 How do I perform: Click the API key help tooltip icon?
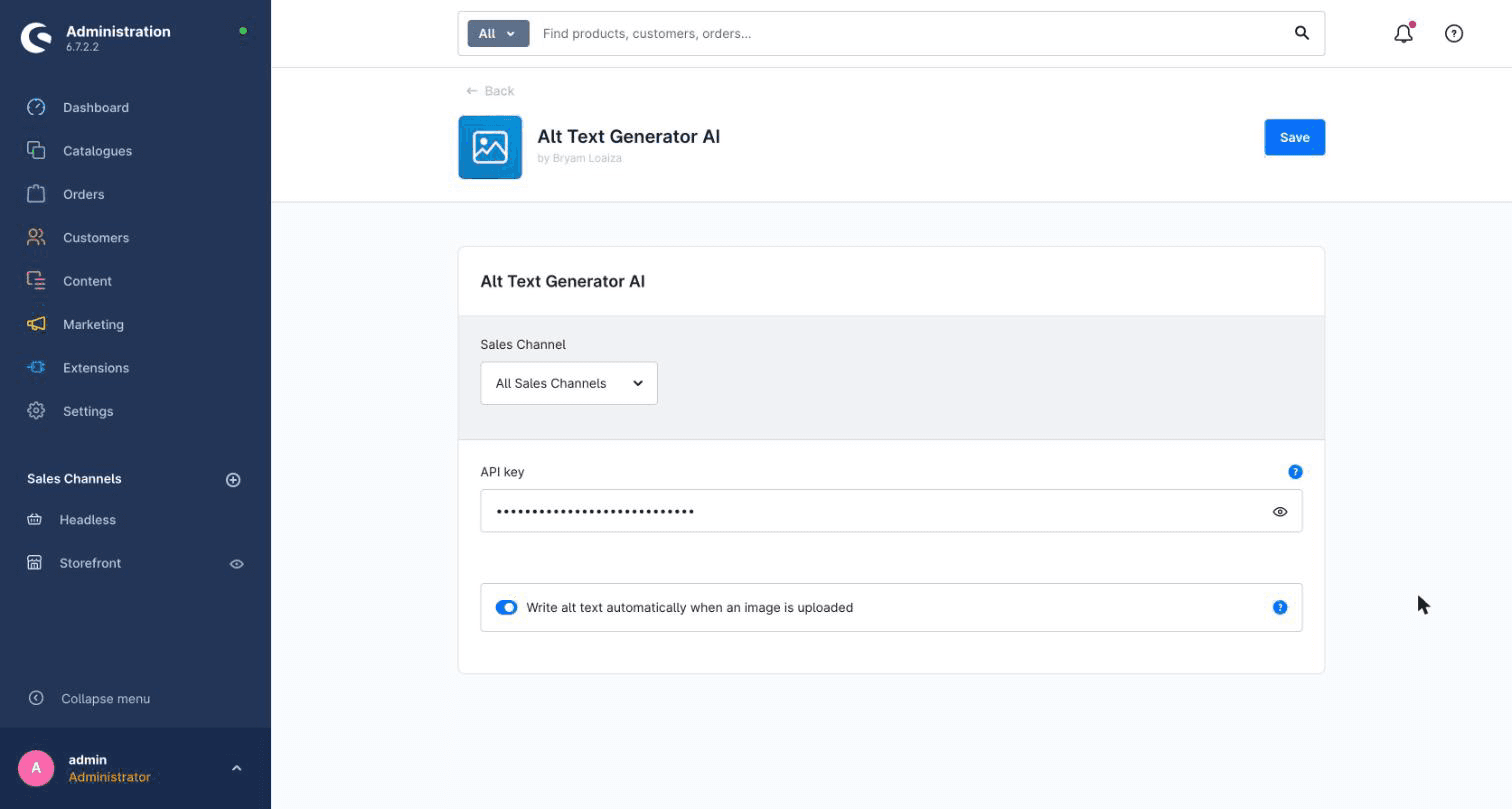[x=1295, y=472]
